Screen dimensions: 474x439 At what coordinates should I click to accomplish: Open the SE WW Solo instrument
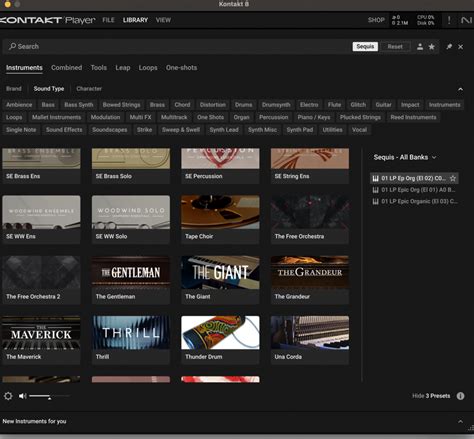(131, 220)
